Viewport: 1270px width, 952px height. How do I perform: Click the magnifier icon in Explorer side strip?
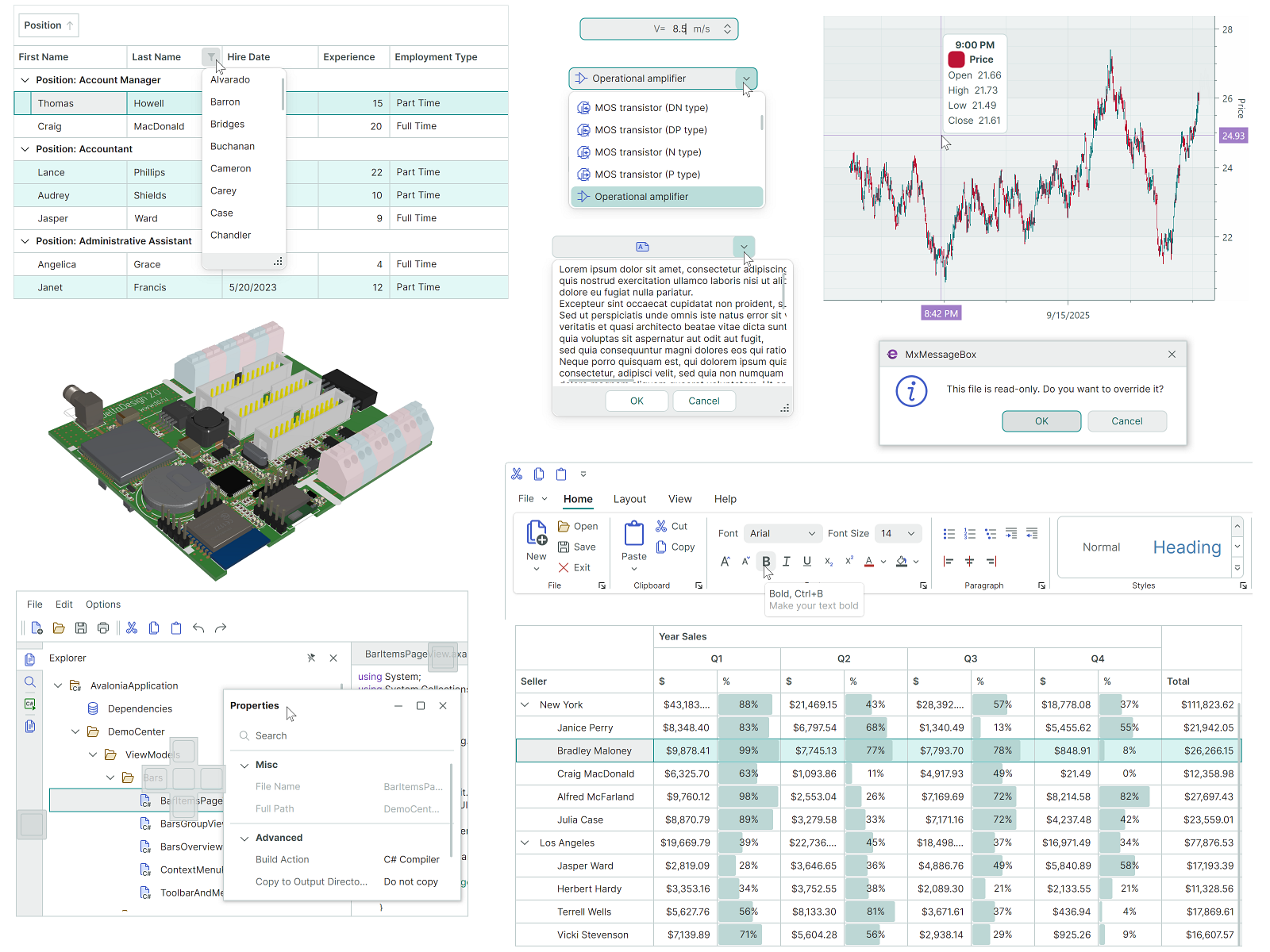tap(30, 682)
